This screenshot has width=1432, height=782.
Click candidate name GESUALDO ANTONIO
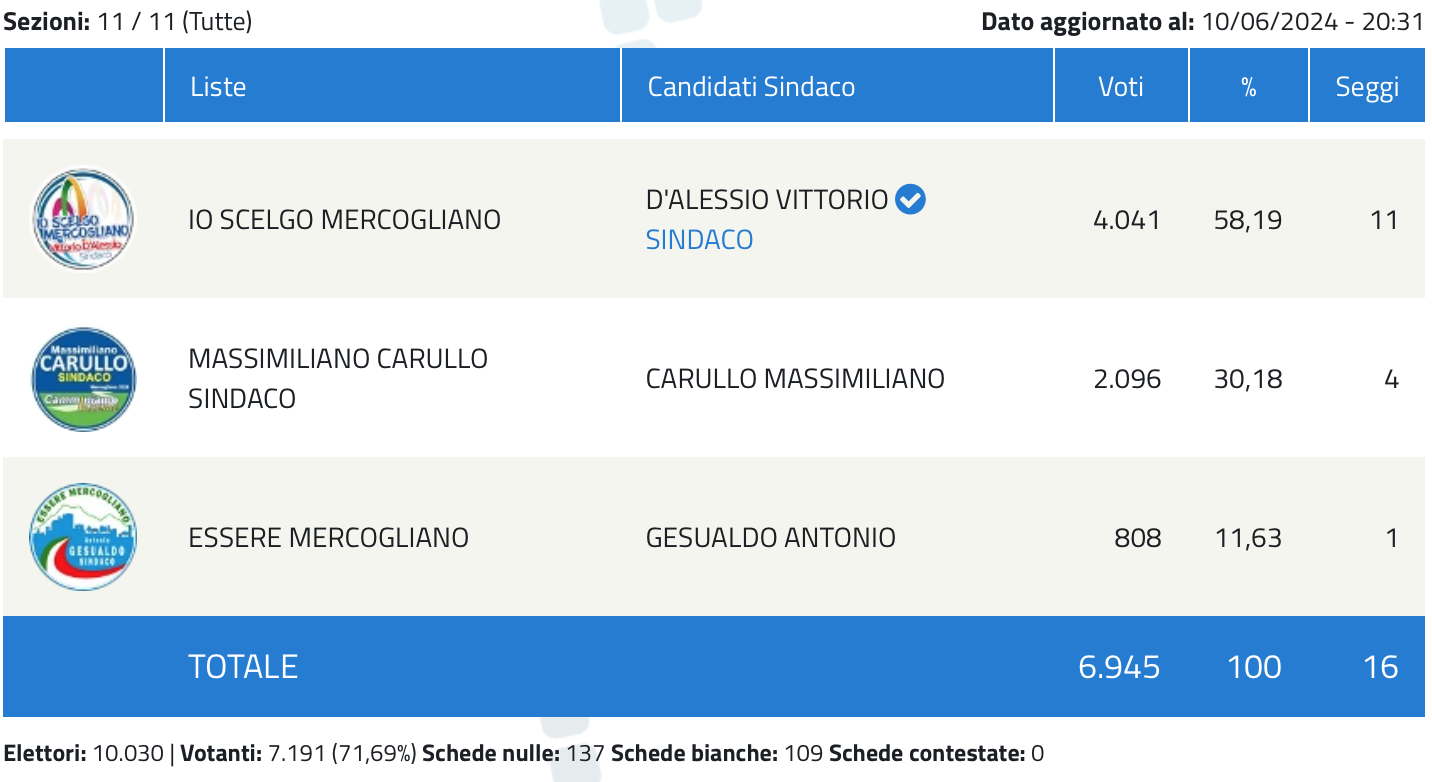(771, 538)
